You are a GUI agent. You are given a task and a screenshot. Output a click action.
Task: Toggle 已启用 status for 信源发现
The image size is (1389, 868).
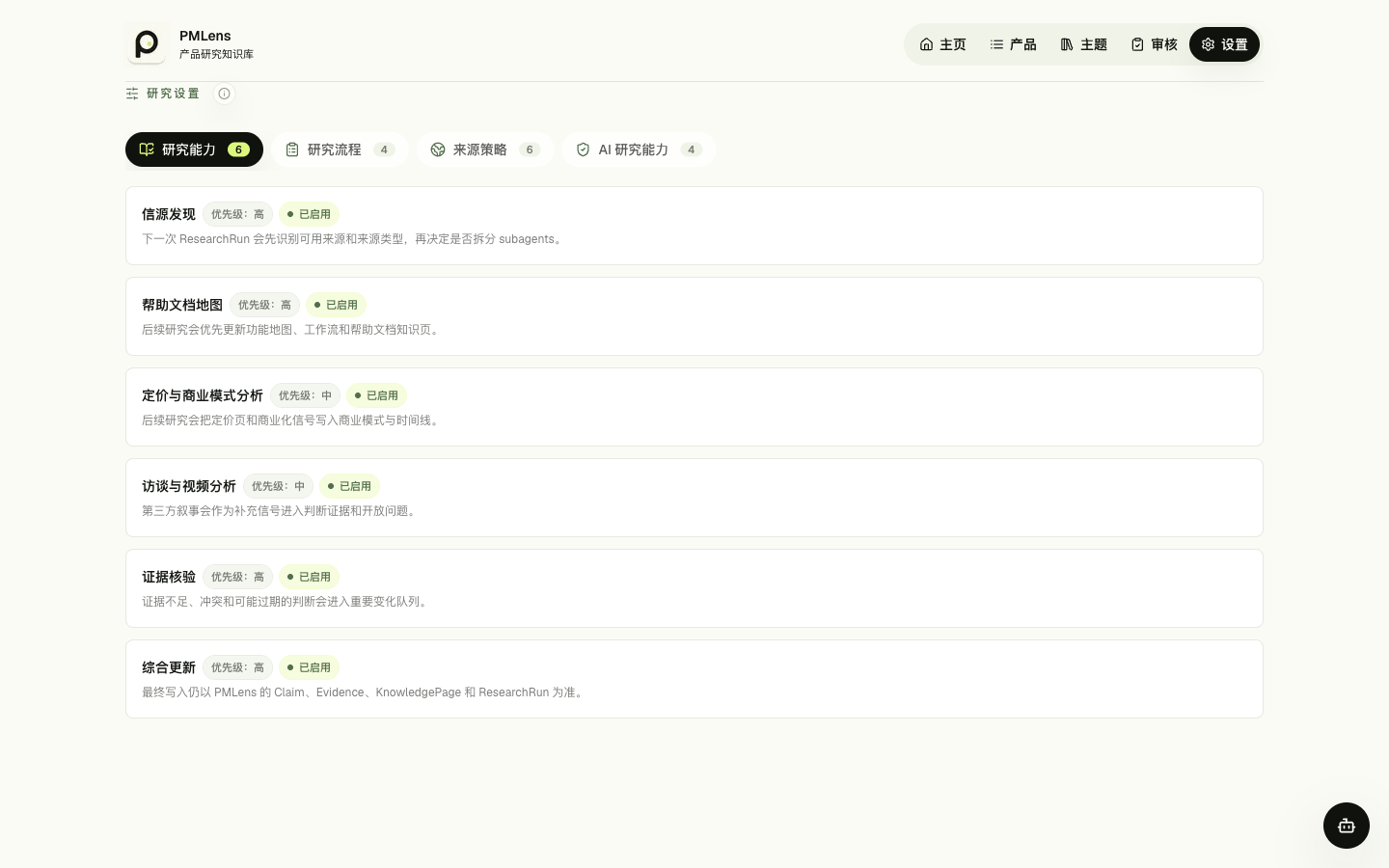coord(309,214)
